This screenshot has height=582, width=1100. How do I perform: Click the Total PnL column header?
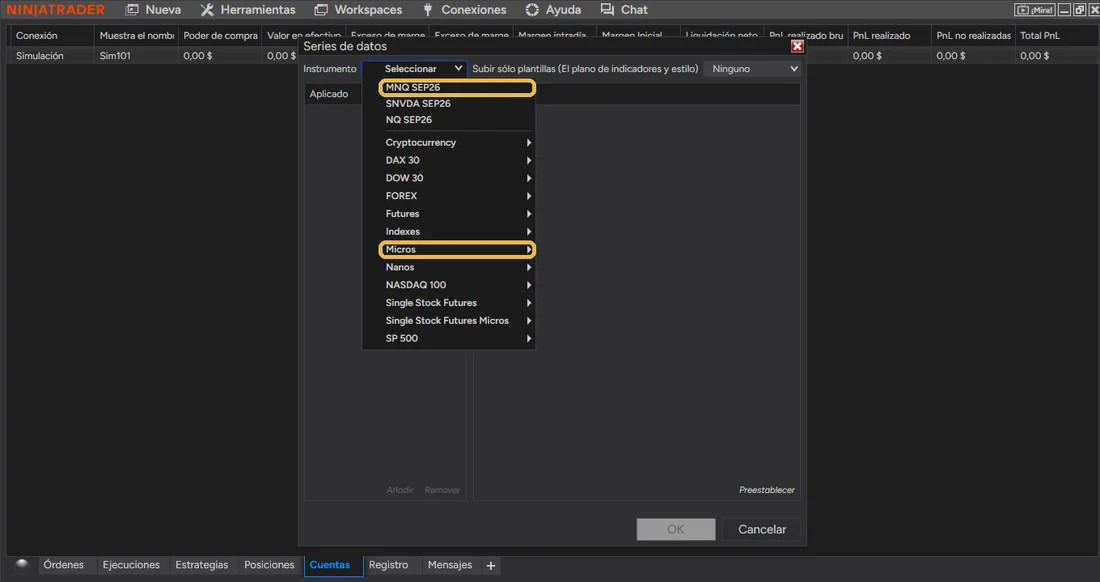tap(1056, 36)
